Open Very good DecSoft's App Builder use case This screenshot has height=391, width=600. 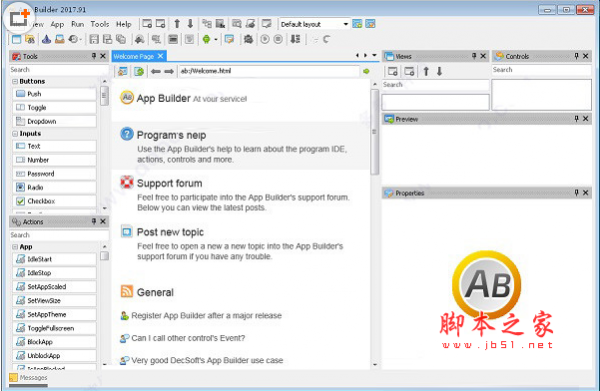coord(207,360)
